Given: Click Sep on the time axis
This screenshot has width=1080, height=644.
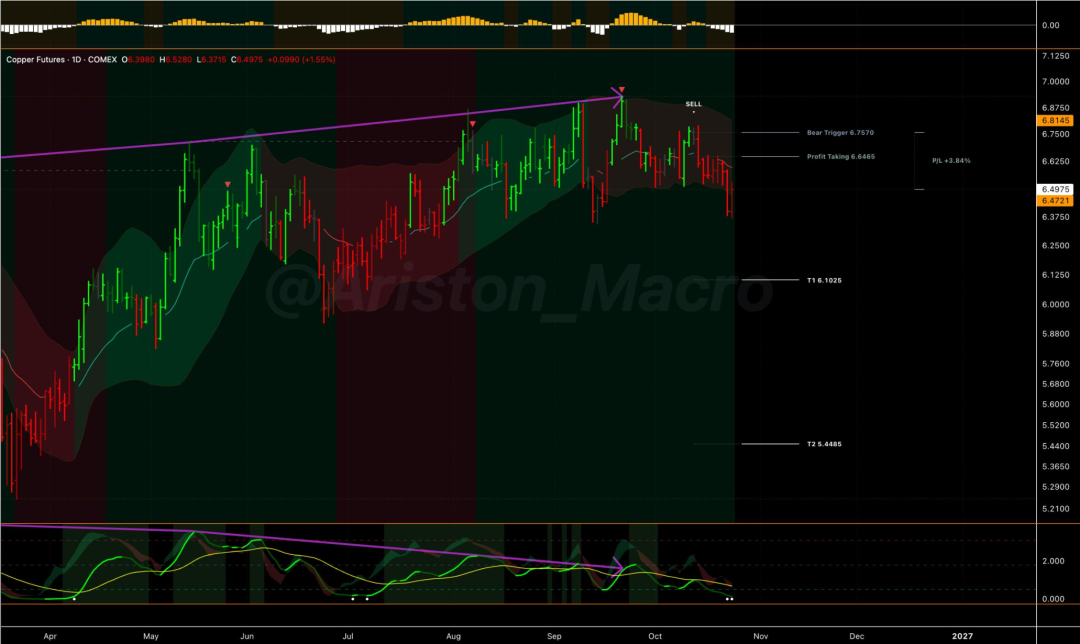Looking at the screenshot, I should [554, 636].
